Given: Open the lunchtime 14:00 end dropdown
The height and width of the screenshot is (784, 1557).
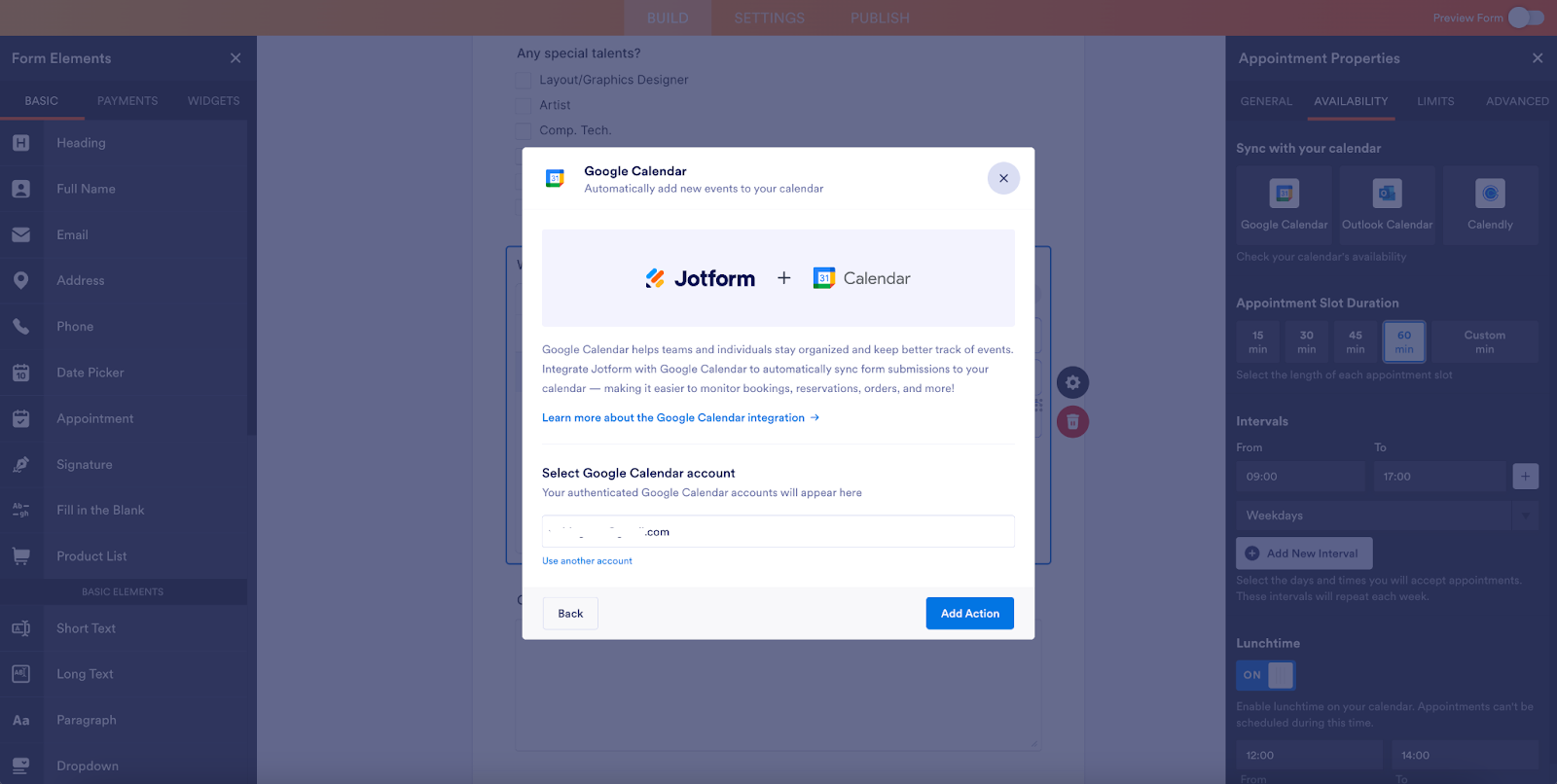Looking at the screenshot, I should (x=1466, y=755).
